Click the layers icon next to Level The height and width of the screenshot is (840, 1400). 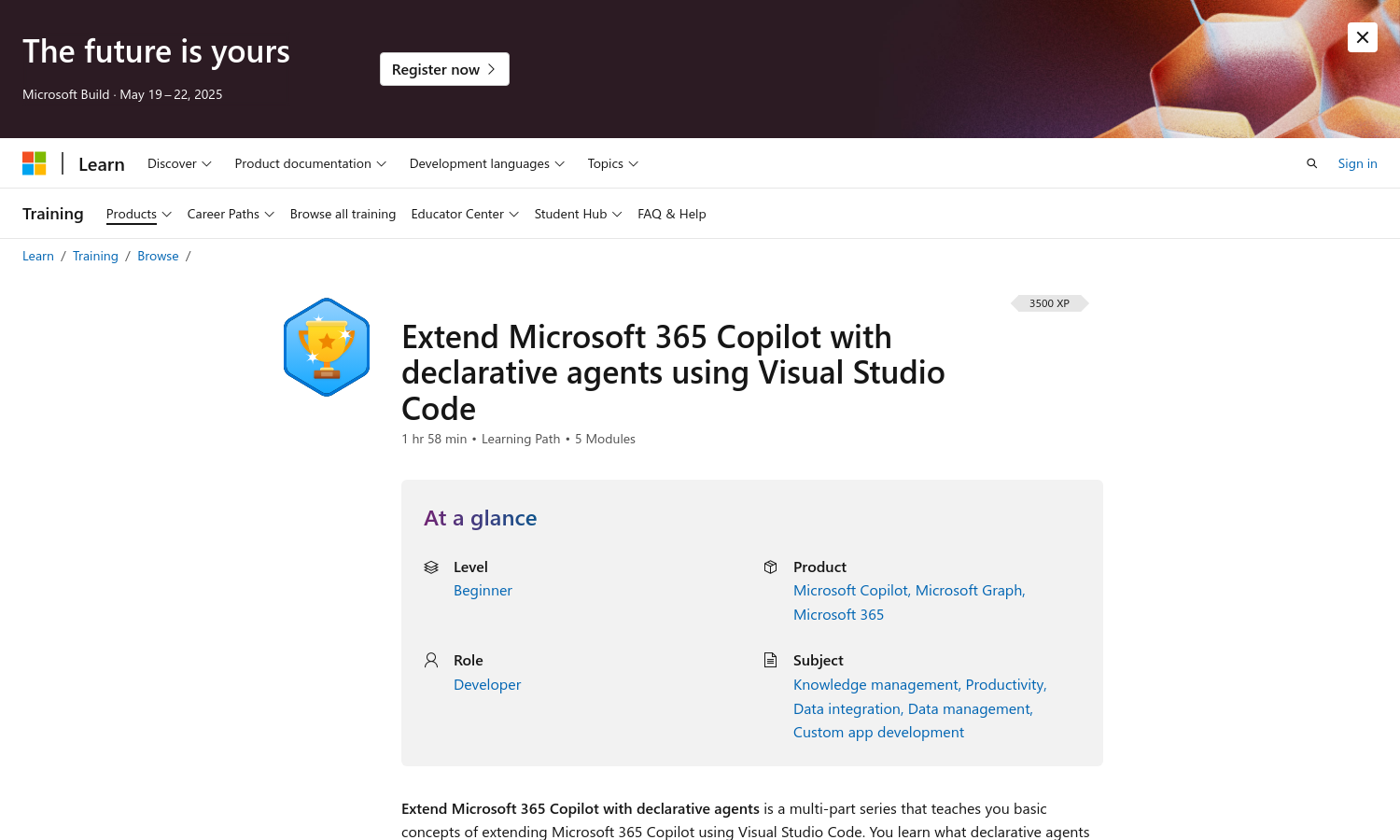431,567
